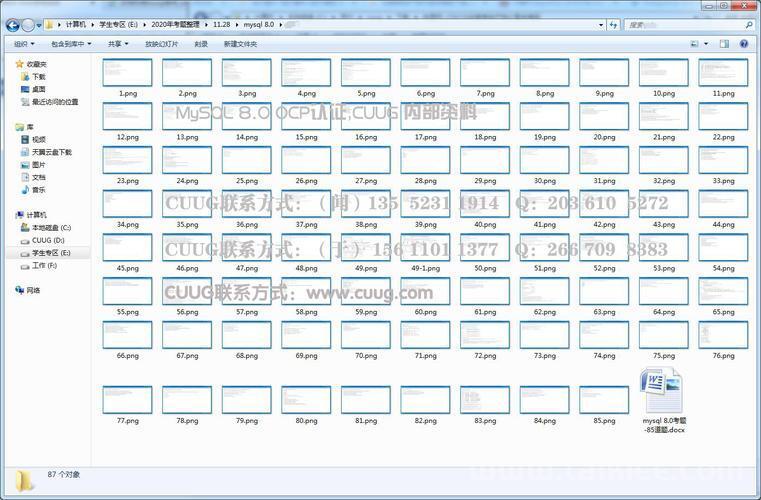This screenshot has width=761, height=500.
Task: Click 11.28 breadcrumb segment
Action: (x=221, y=24)
